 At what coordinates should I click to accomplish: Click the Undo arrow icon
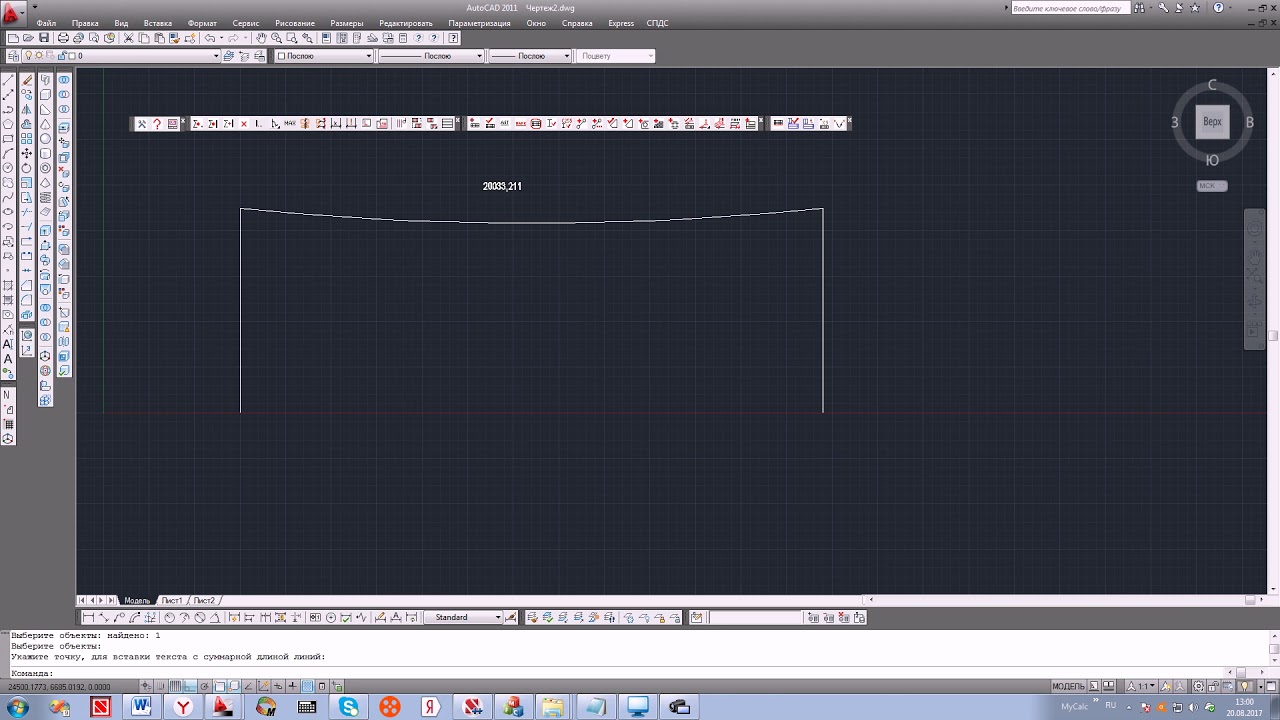tap(209, 38)
